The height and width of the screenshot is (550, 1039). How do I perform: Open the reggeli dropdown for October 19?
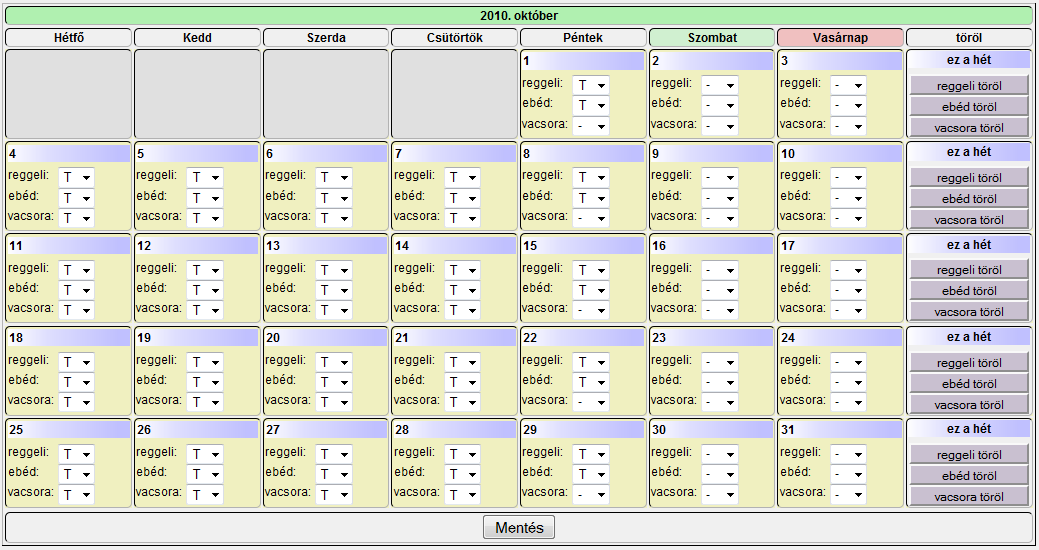click(x=205, y=362)
